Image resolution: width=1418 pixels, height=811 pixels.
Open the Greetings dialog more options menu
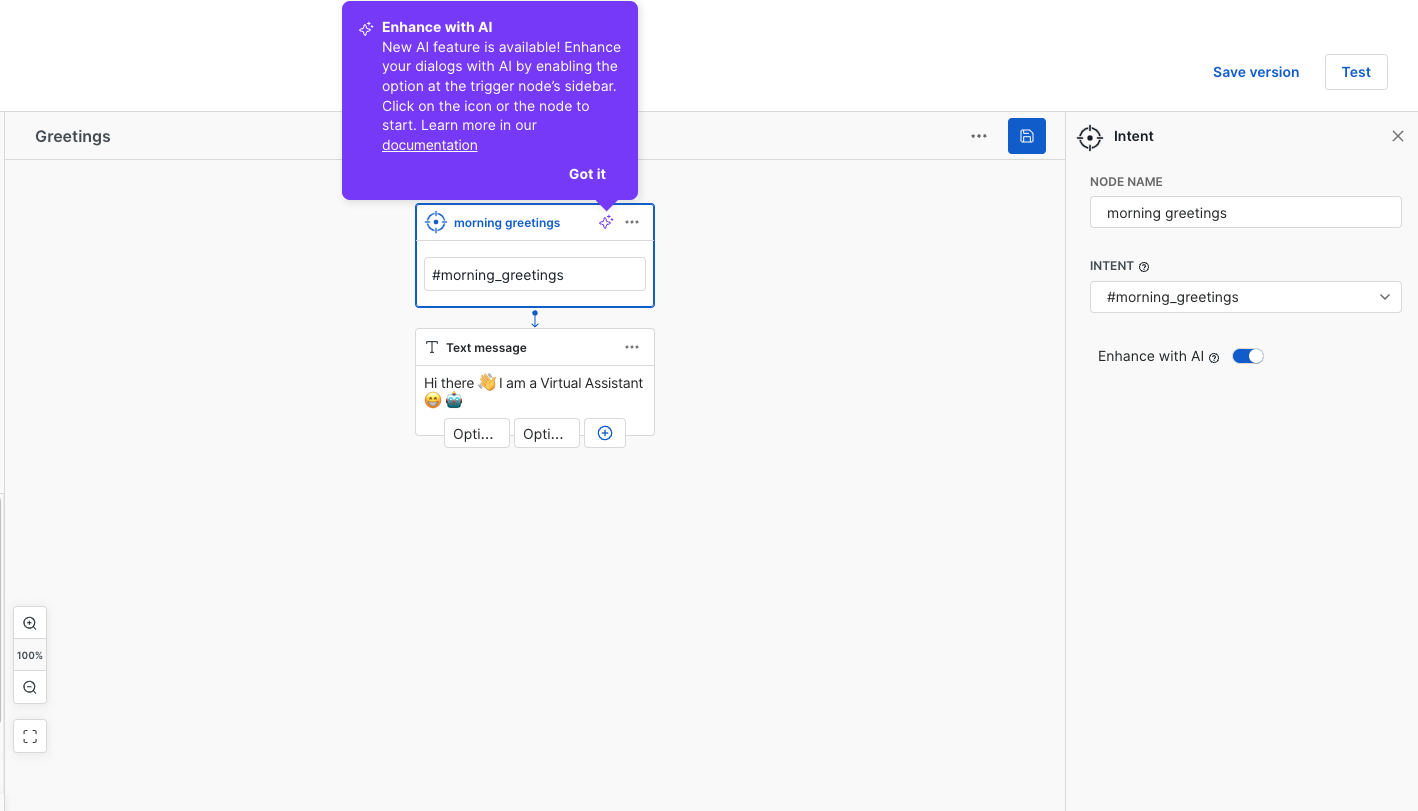point(979,136)
